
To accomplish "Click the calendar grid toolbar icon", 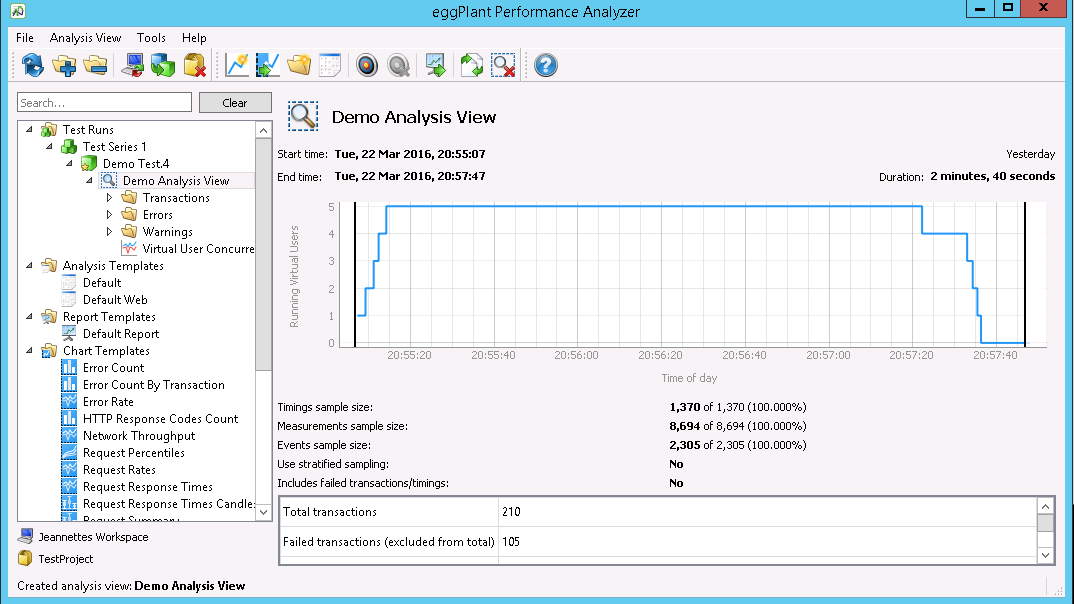I will coord(330,66).
